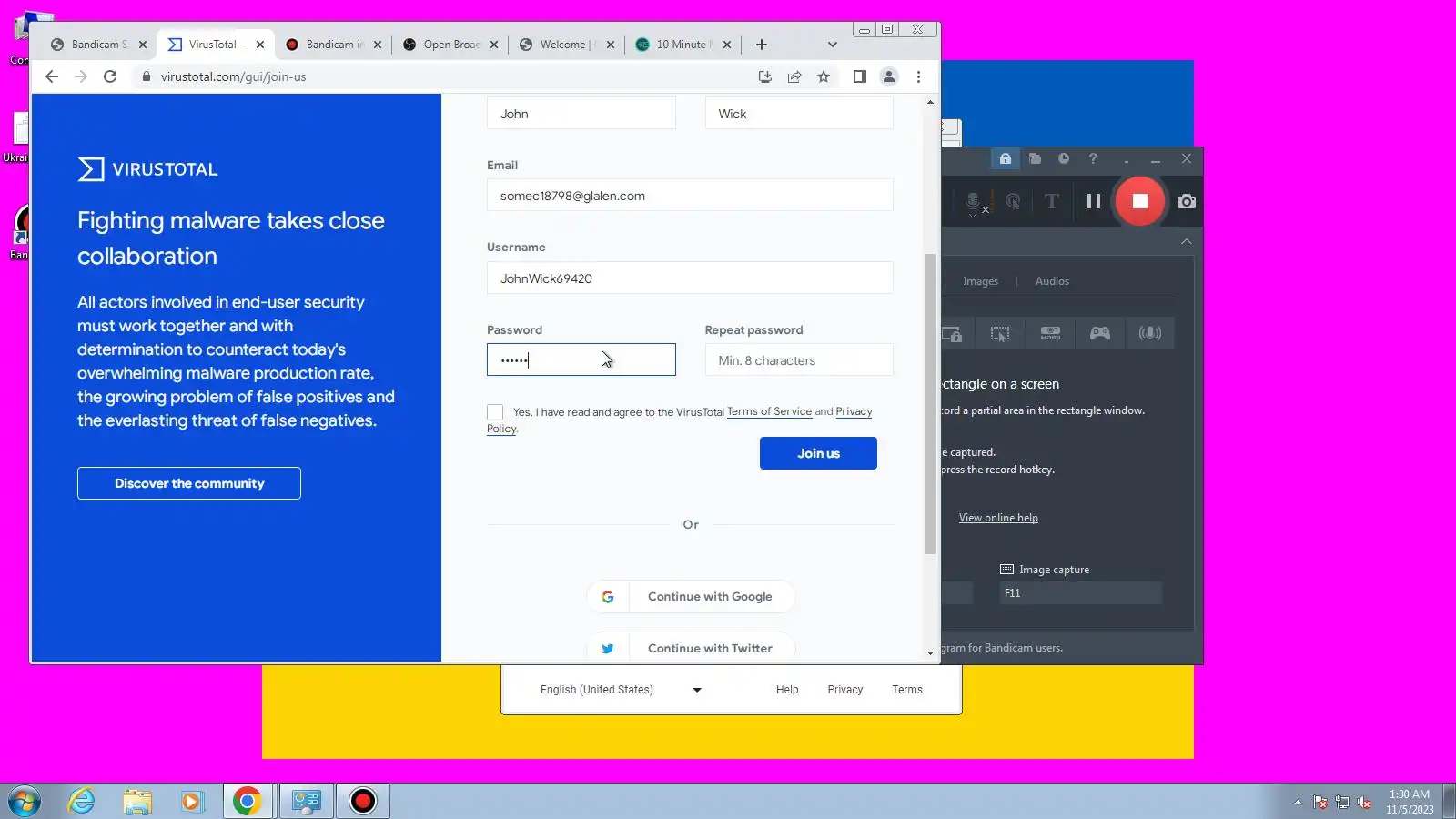Select Bandicam's HDMI device recording mode
Viewport: 1456px width, 819px height.
click(1050, 333)
